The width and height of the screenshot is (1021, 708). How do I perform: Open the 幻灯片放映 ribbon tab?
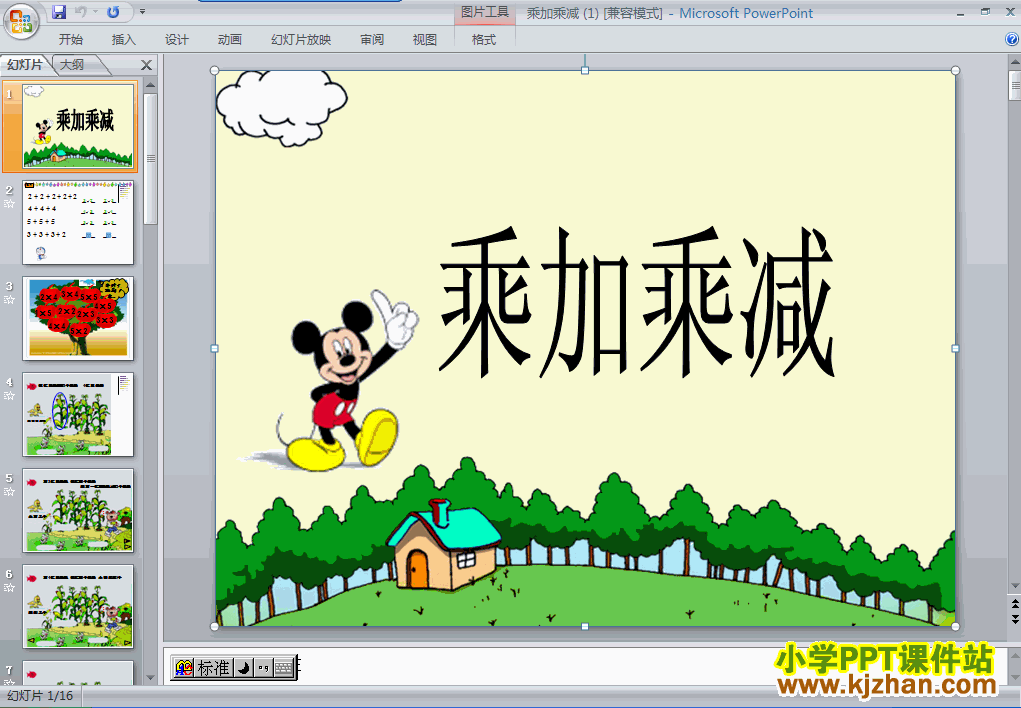(301, 40)
